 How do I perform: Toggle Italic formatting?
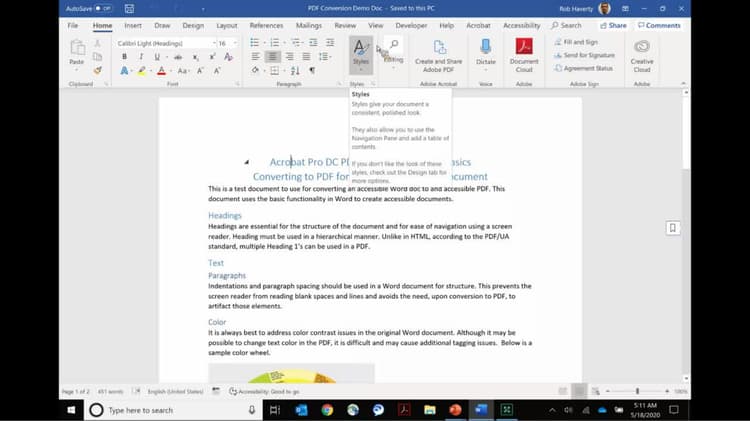click(x=141, y=57)
